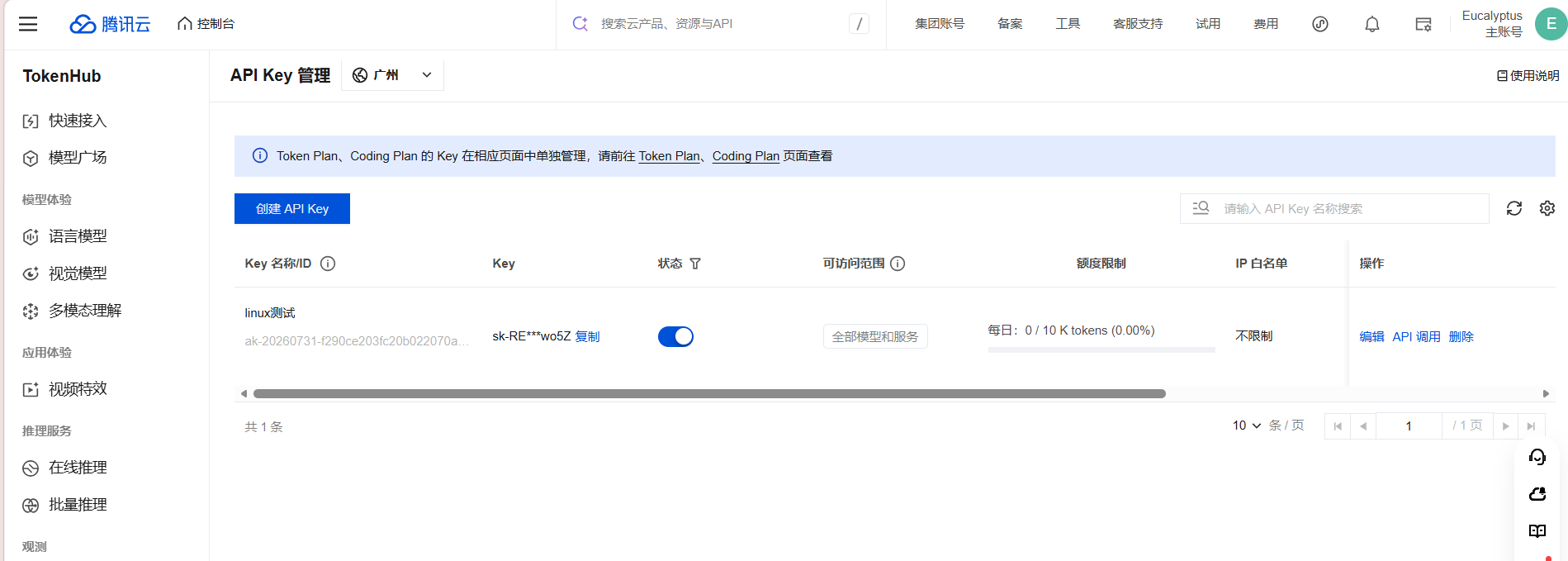
Task: Open the customer service headset widget
Action: pyautogui.click(x=1537, y=457)
